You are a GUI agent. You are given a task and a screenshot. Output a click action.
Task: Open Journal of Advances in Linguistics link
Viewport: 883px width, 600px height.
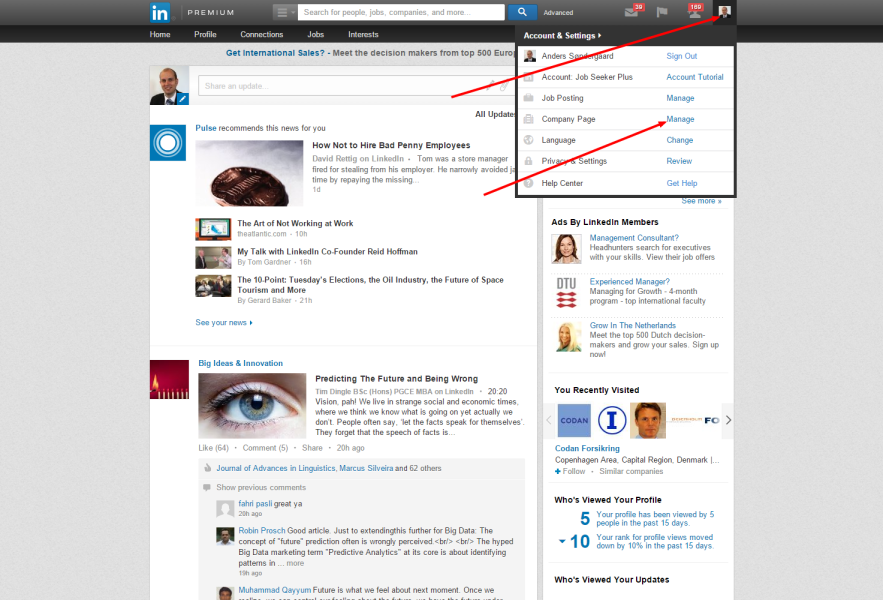(276, 468)
